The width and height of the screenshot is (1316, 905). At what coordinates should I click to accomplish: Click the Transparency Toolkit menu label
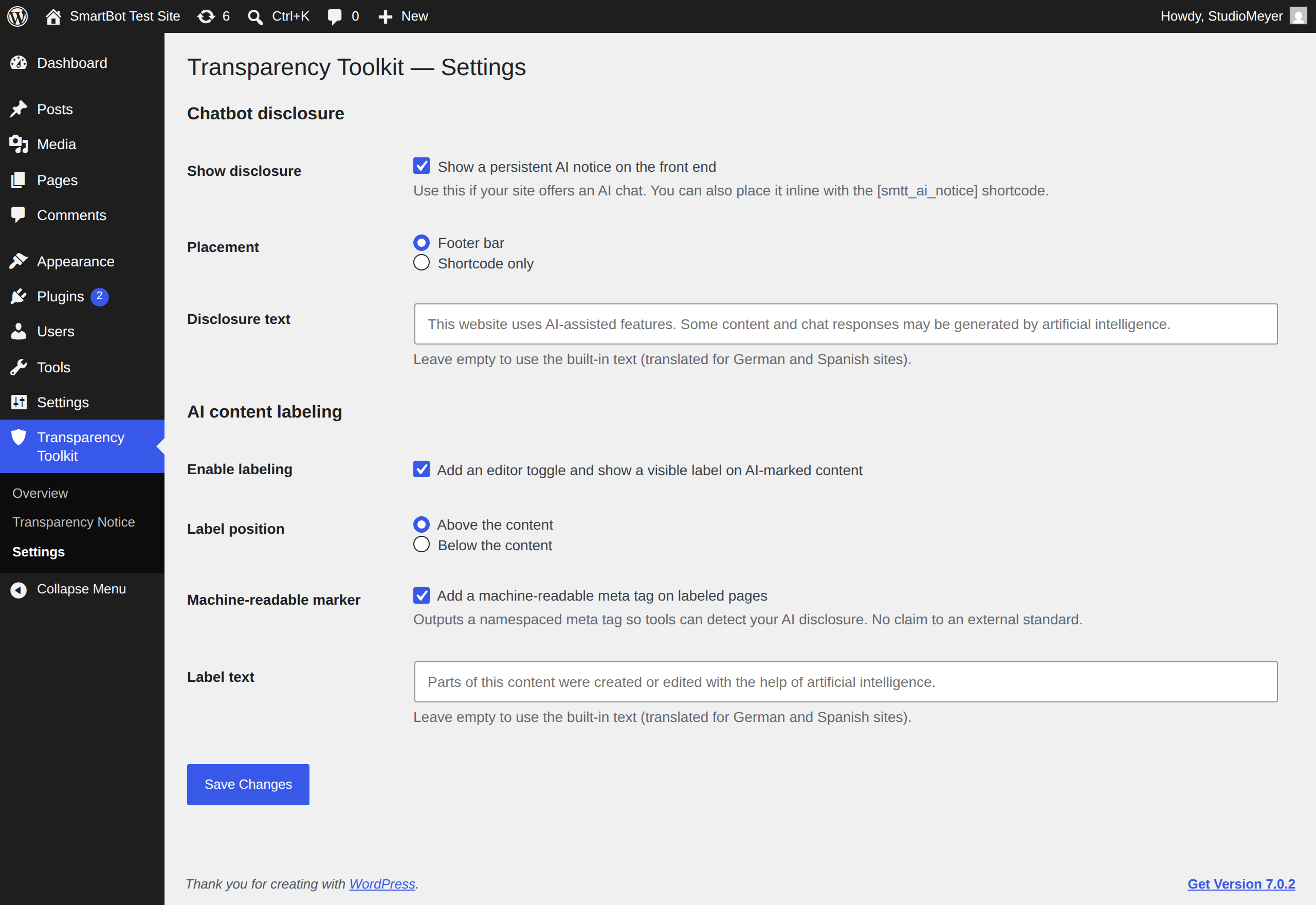tap(81, 446)
